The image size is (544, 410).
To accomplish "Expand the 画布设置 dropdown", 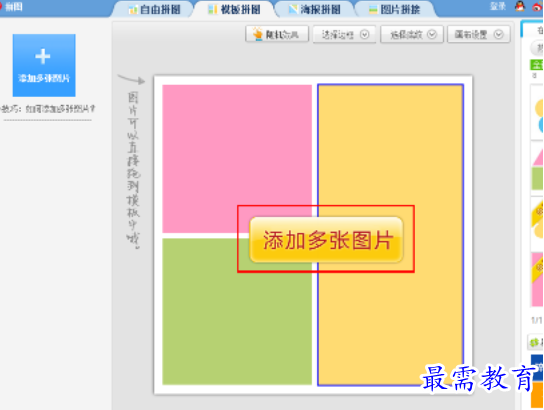I will pyautogui.click(x=479, y=34).
